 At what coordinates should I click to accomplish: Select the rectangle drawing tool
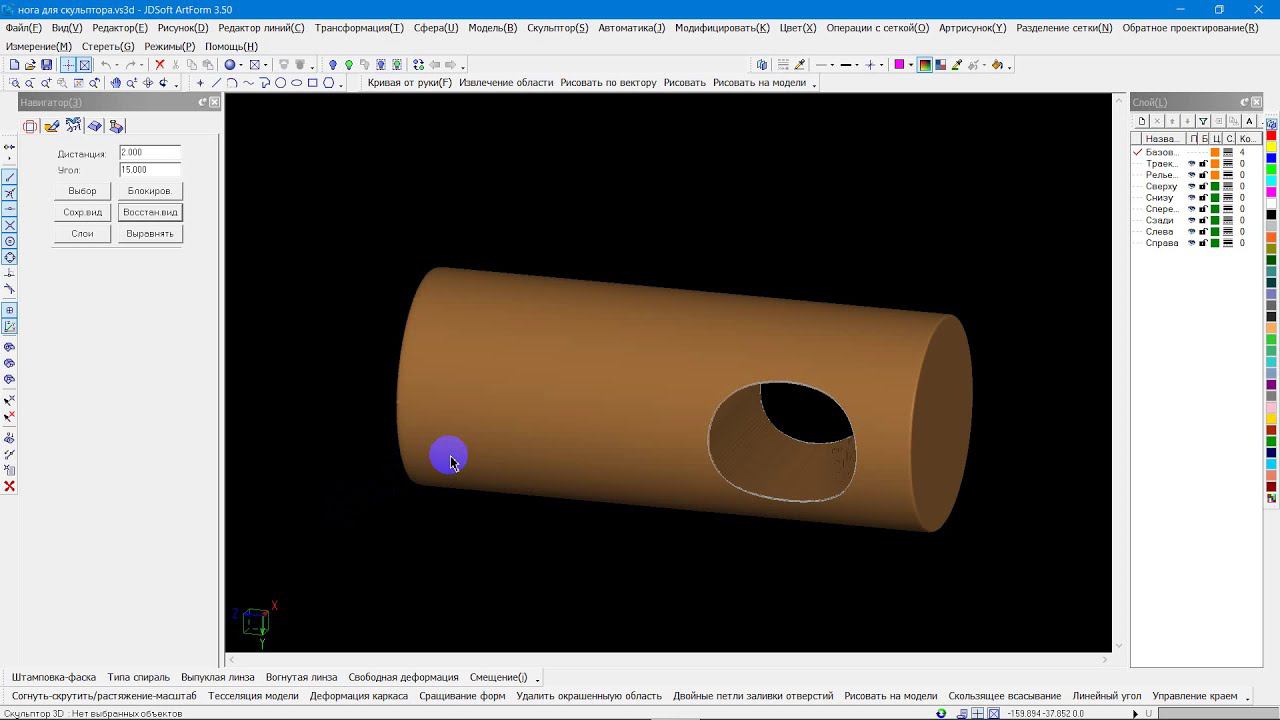coord(312,83)
